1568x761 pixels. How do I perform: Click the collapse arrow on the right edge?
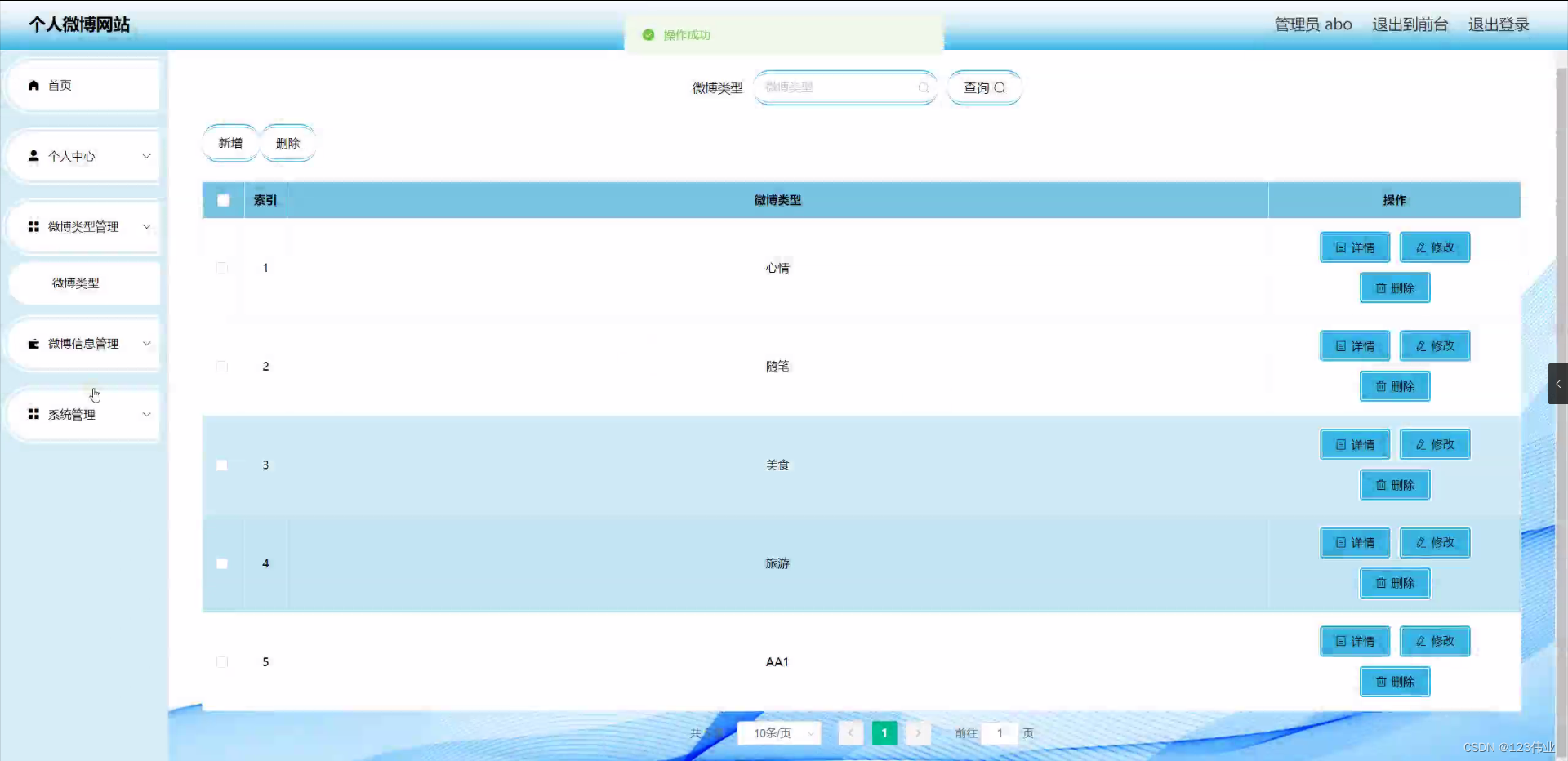(x=1558, y=384)
